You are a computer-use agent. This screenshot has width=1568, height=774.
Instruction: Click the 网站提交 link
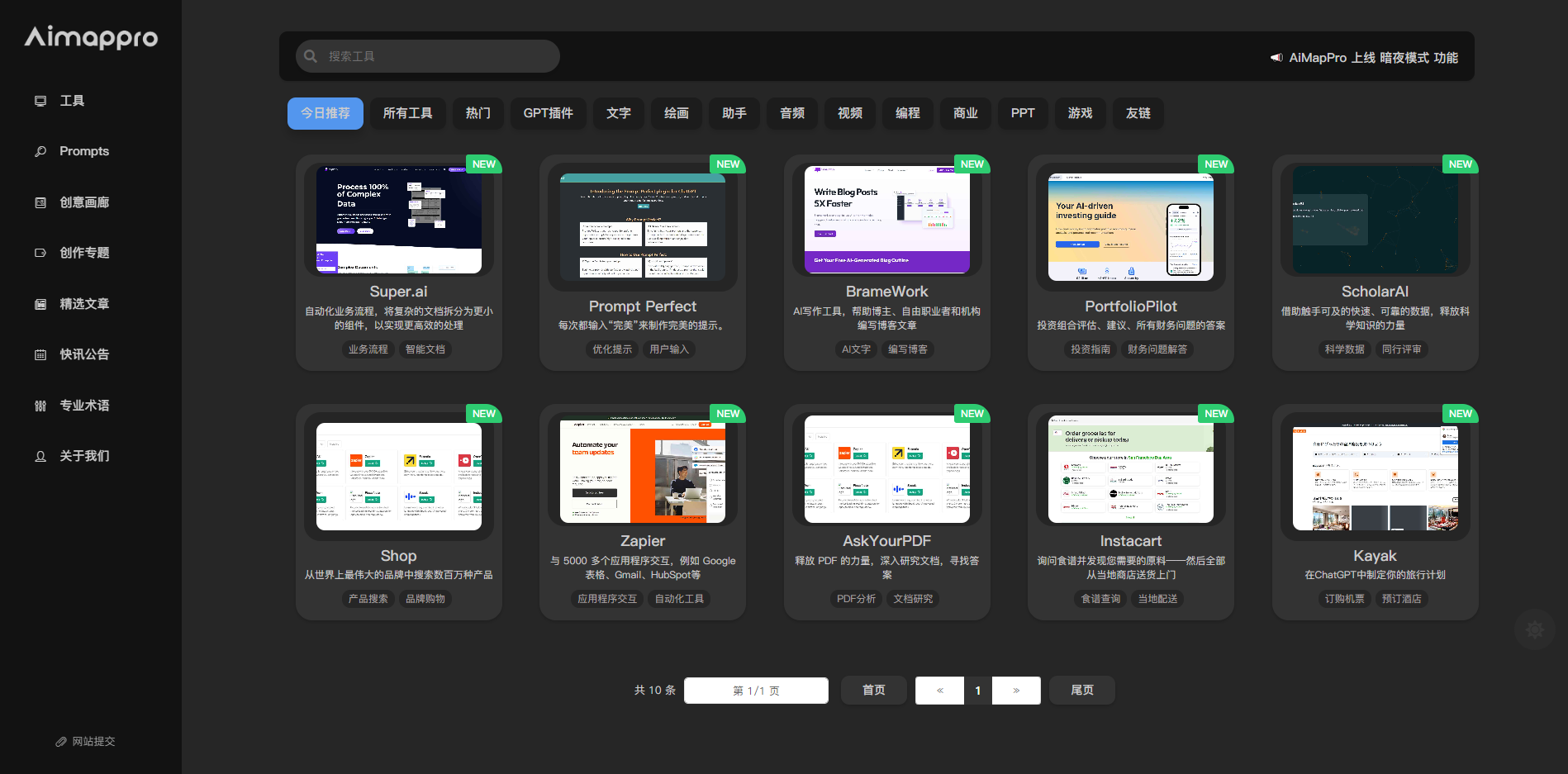(86, 742)
